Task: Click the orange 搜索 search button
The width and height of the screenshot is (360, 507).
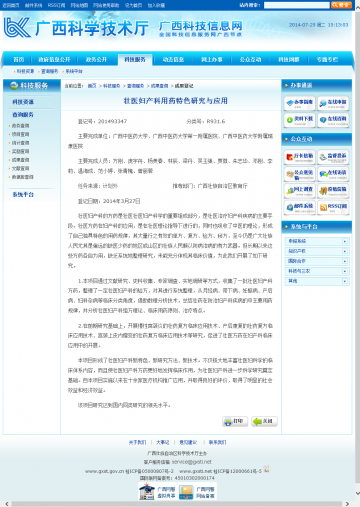Action: [x=341, y=5]
